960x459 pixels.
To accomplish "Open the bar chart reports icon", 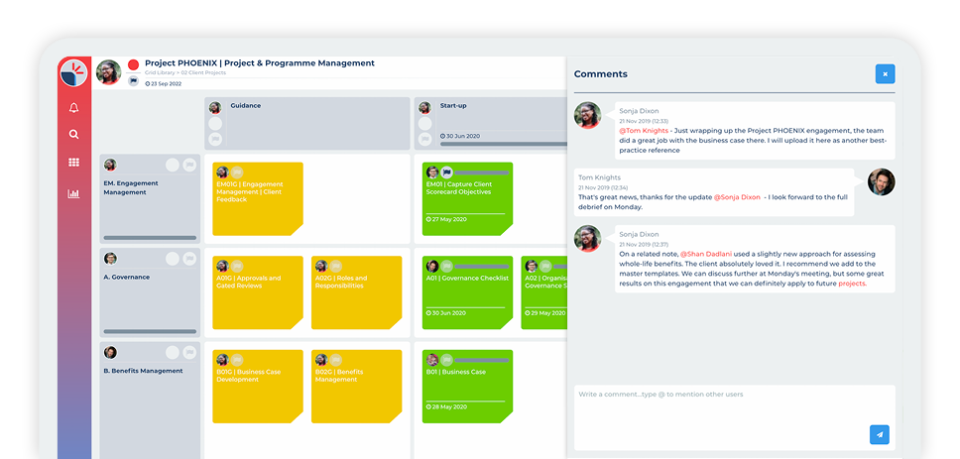I will tap(74, 194).
